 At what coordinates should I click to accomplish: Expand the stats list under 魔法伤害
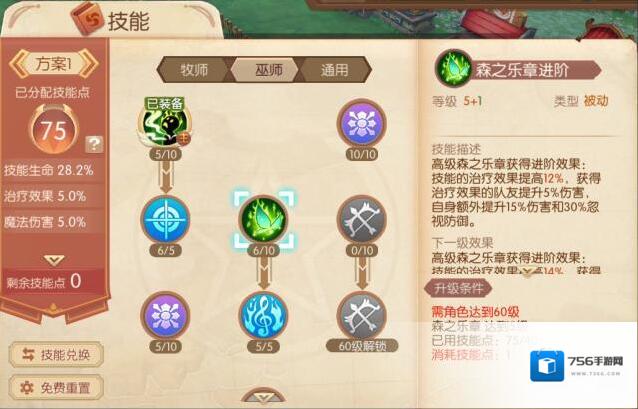click(55, 260)
